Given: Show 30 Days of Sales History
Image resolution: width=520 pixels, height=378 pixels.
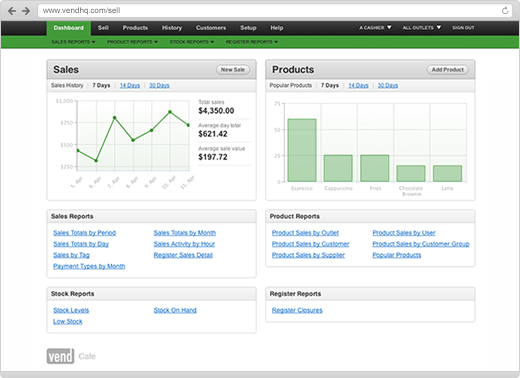Looking at the screenshot, I should pyautogui.click(x=159, y=85).
